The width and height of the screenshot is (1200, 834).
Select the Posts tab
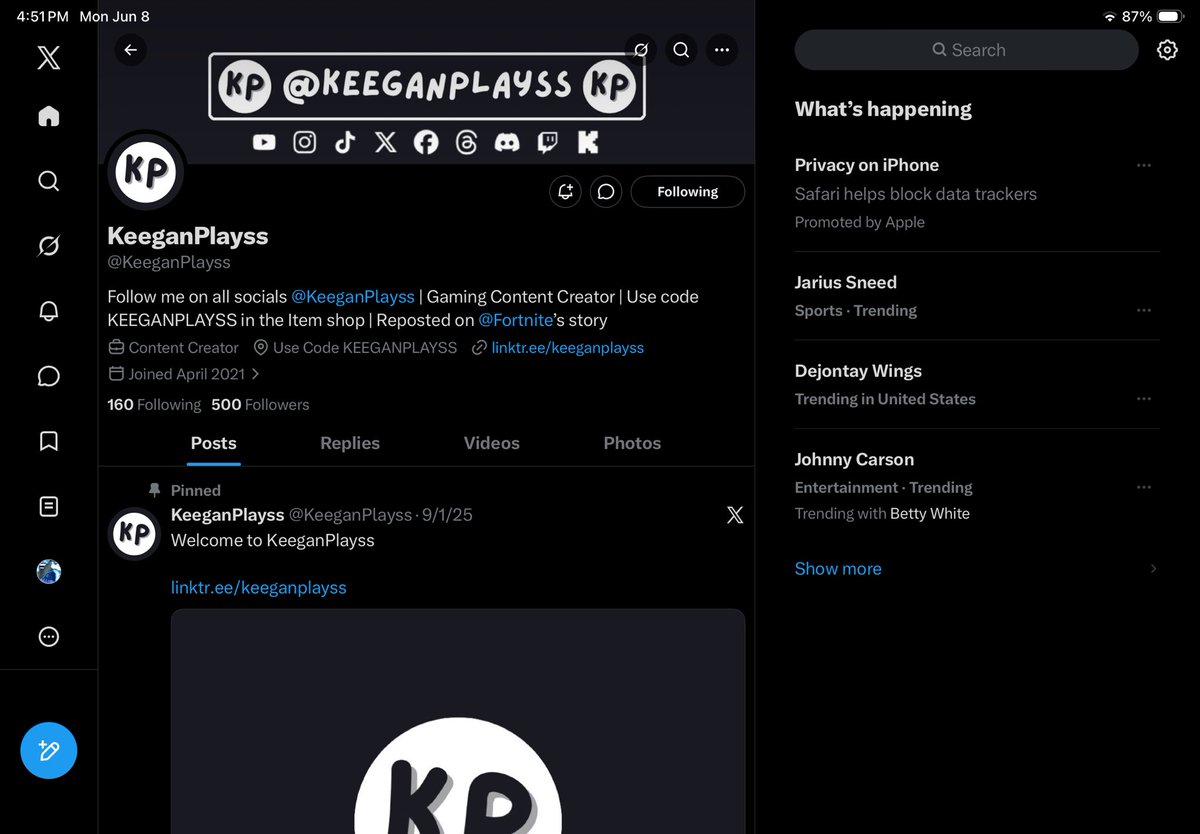pyautogui.click(x=214, y=443)
